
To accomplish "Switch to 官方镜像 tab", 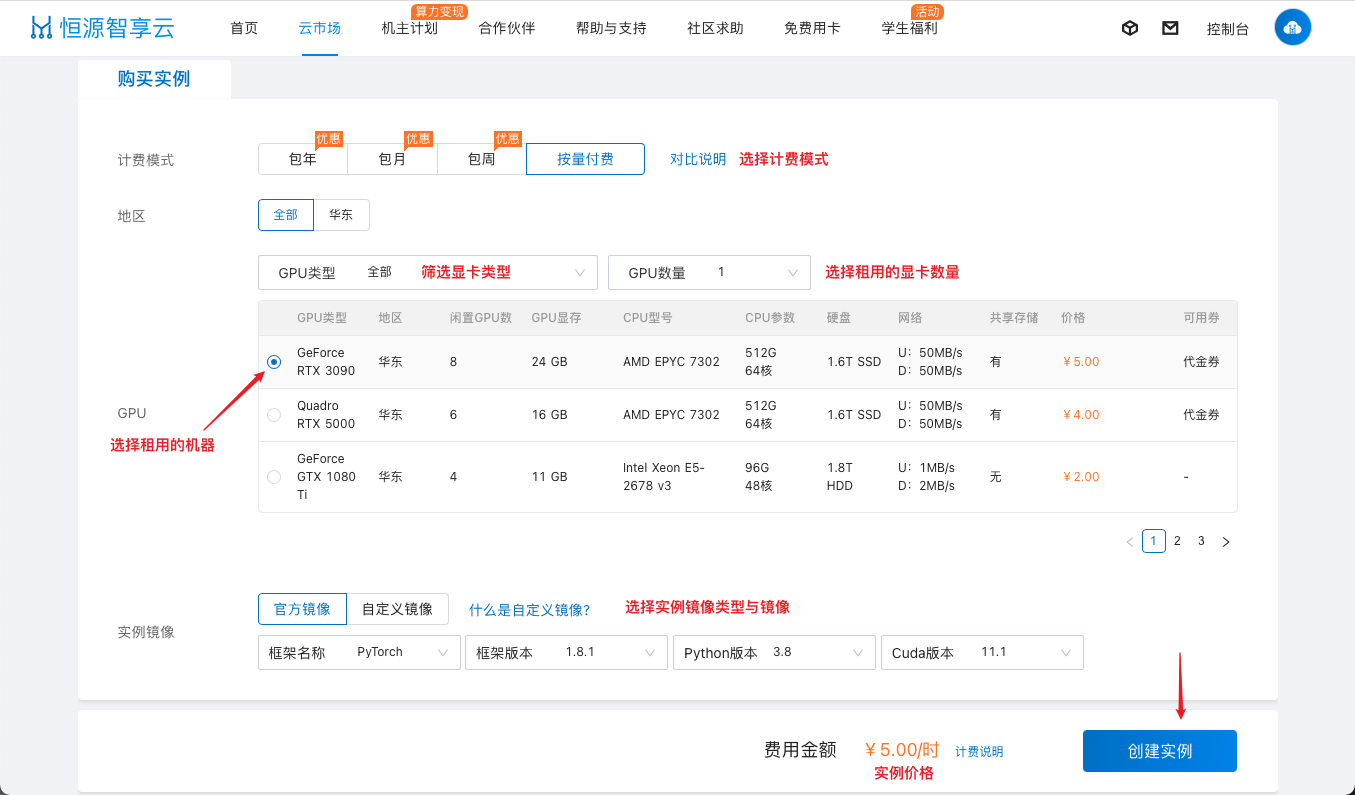I will (x=302, y=609).
